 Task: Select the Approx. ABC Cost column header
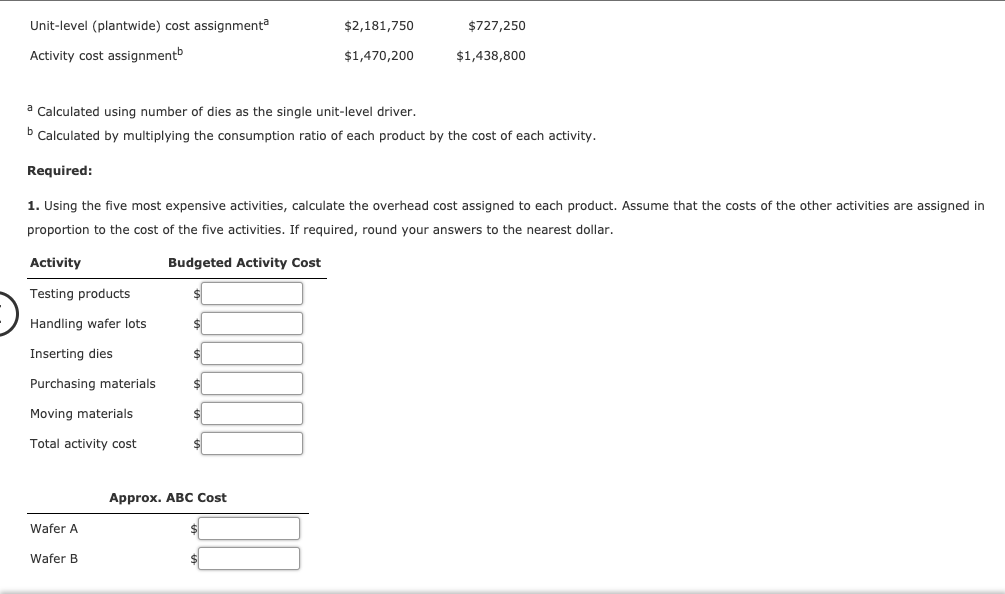pyautogui.click(x=165, y=497)
